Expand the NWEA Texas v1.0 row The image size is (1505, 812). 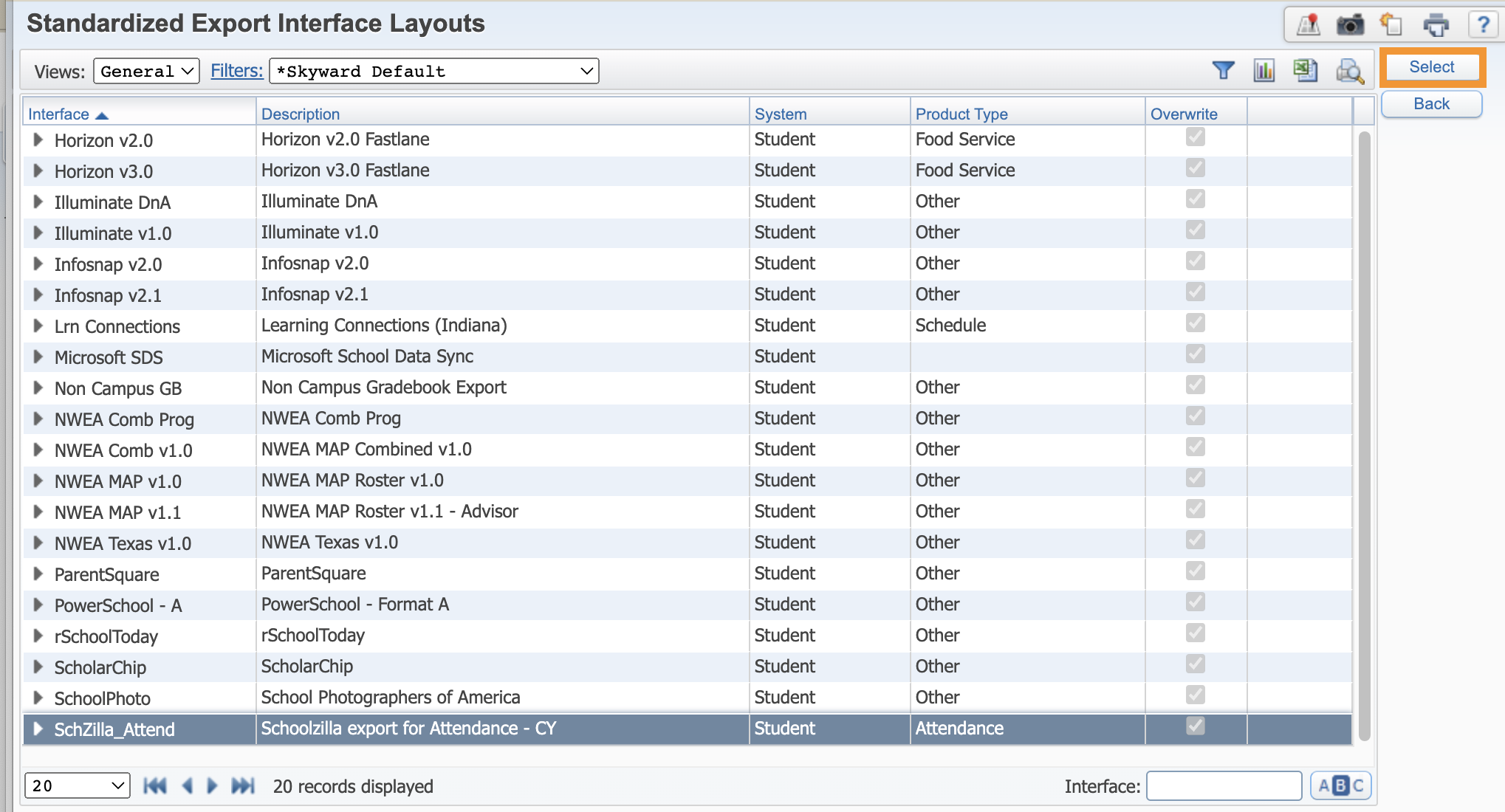pyautogui.click(x=38, y=543)
